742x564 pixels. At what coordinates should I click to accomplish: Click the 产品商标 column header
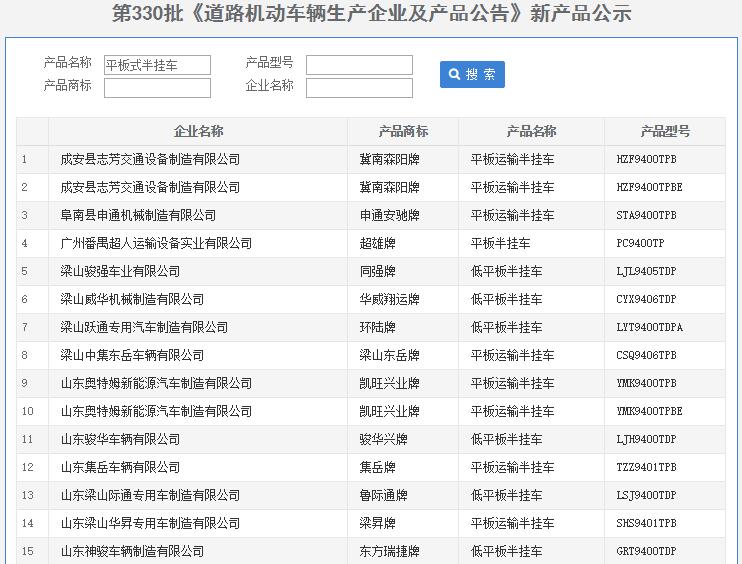(403, 132)
